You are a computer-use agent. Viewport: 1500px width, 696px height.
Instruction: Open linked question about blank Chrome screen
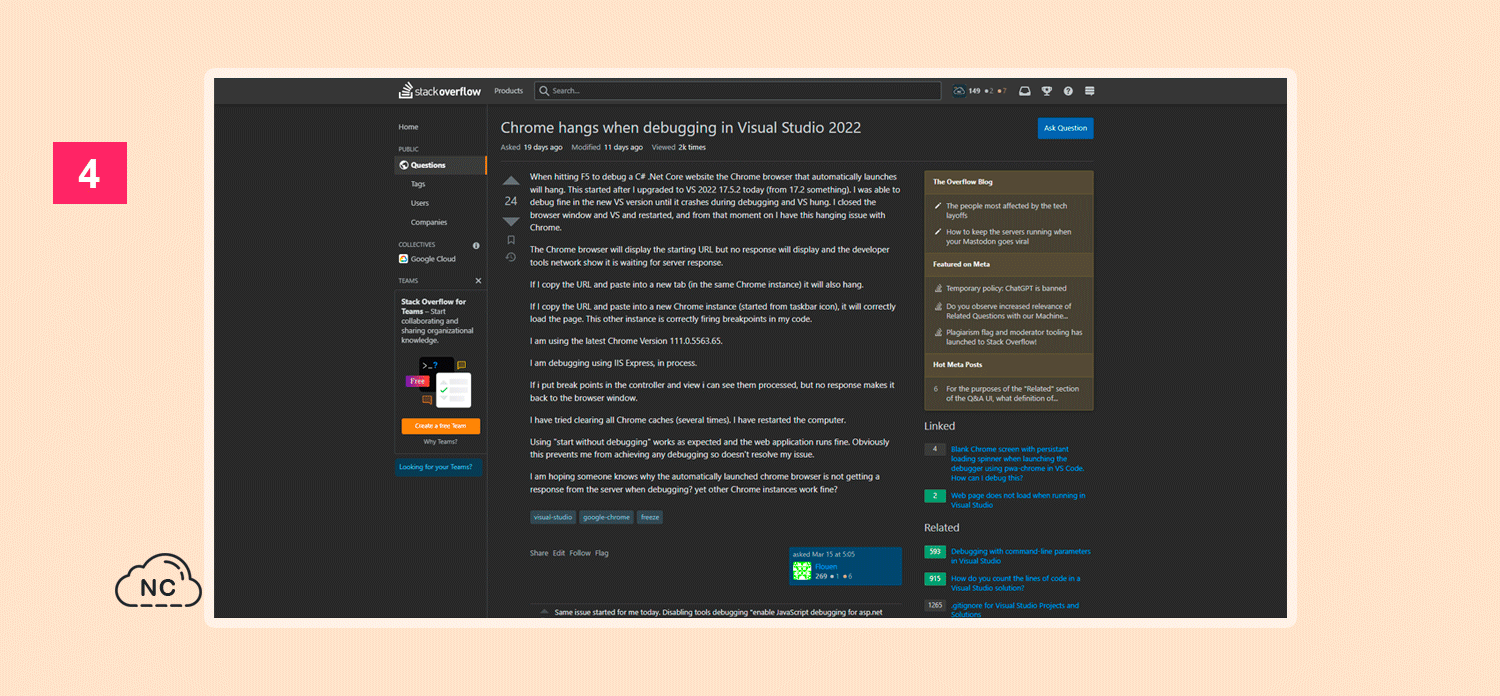tap(1017, 463)
